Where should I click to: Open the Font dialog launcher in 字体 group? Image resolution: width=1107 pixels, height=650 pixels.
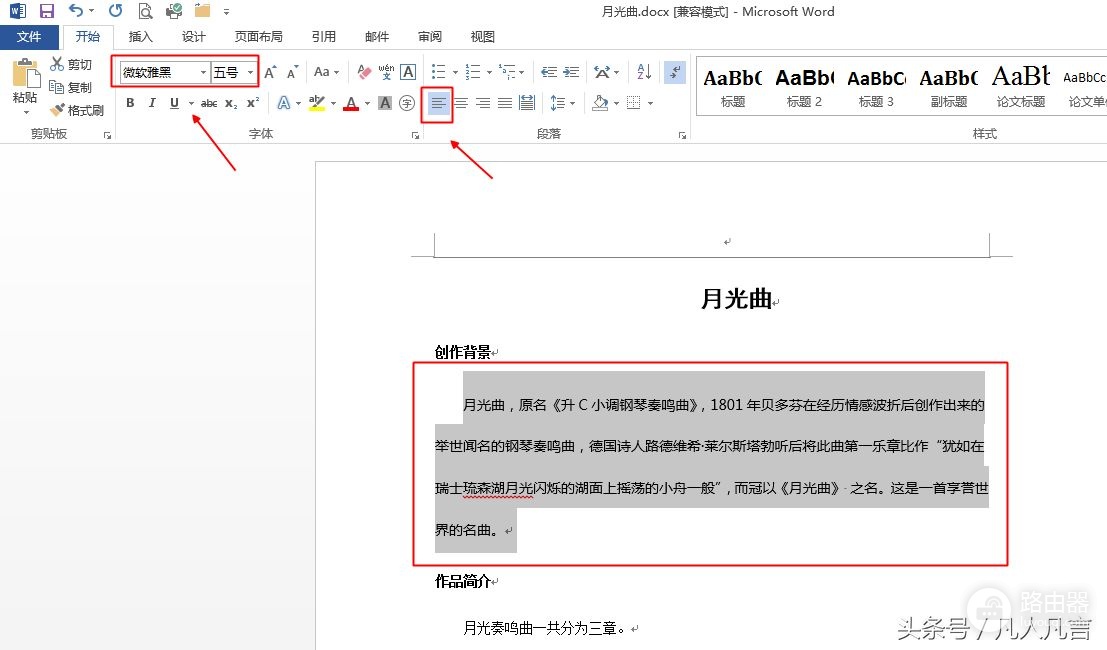tap(415, 136)
